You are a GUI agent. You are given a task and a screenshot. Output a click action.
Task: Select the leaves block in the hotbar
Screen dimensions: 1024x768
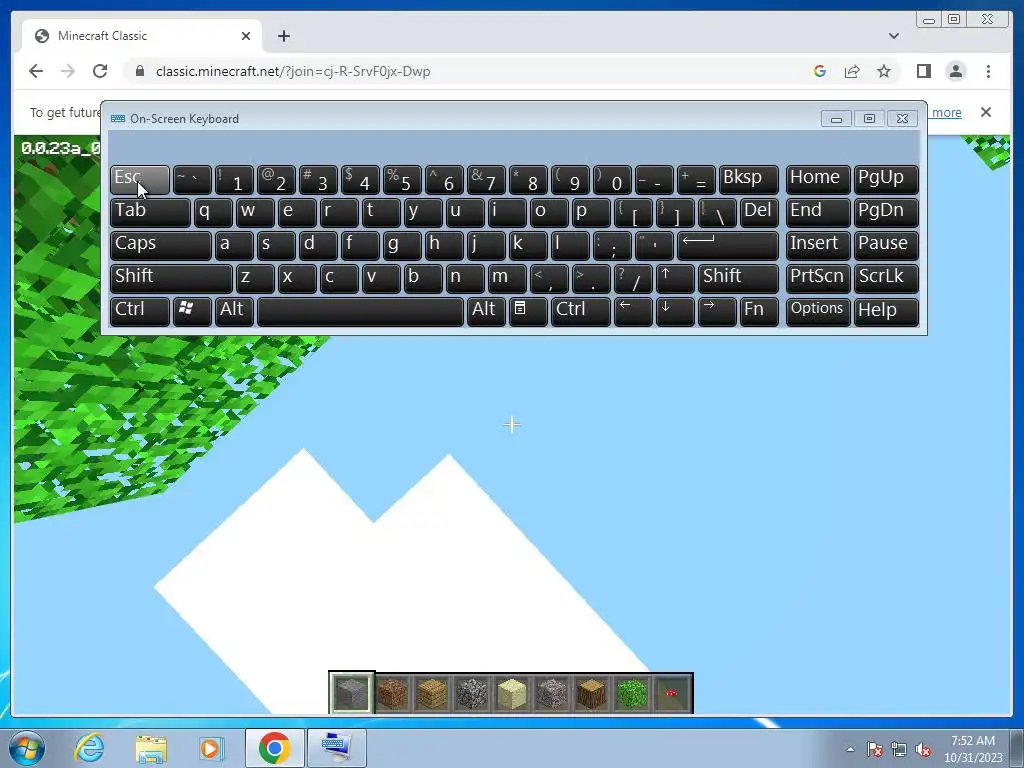point(632,693)
